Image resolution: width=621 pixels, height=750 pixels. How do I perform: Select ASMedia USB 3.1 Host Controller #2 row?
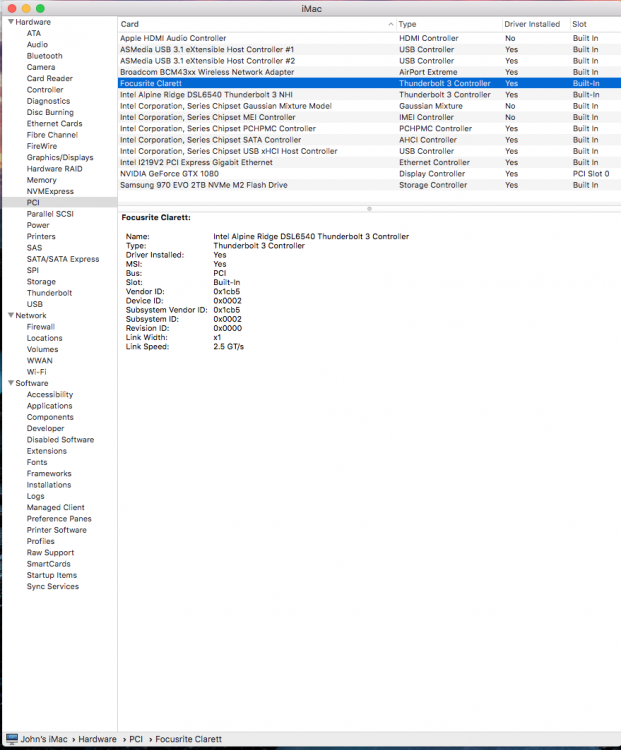tap(369, 61)
